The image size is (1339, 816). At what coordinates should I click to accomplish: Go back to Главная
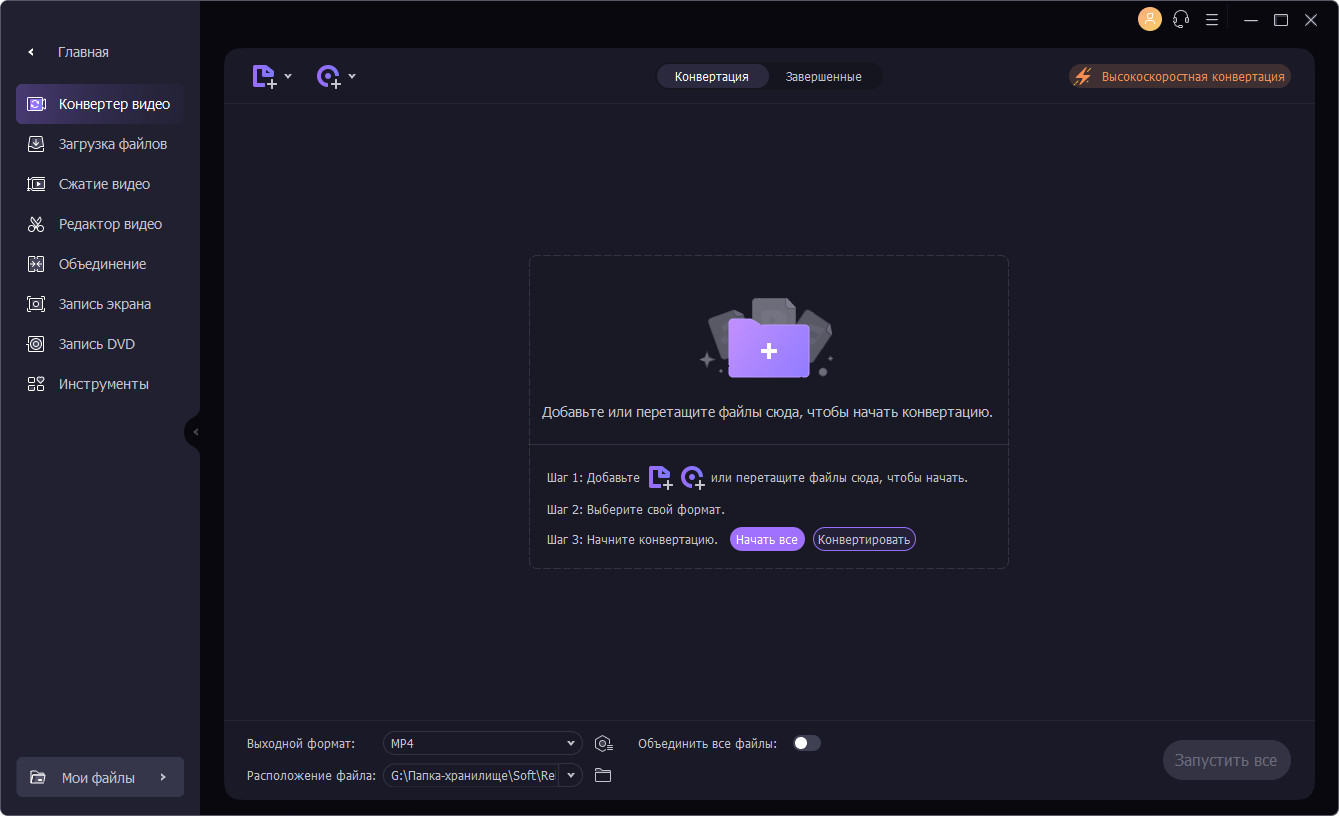click(68, 52)
